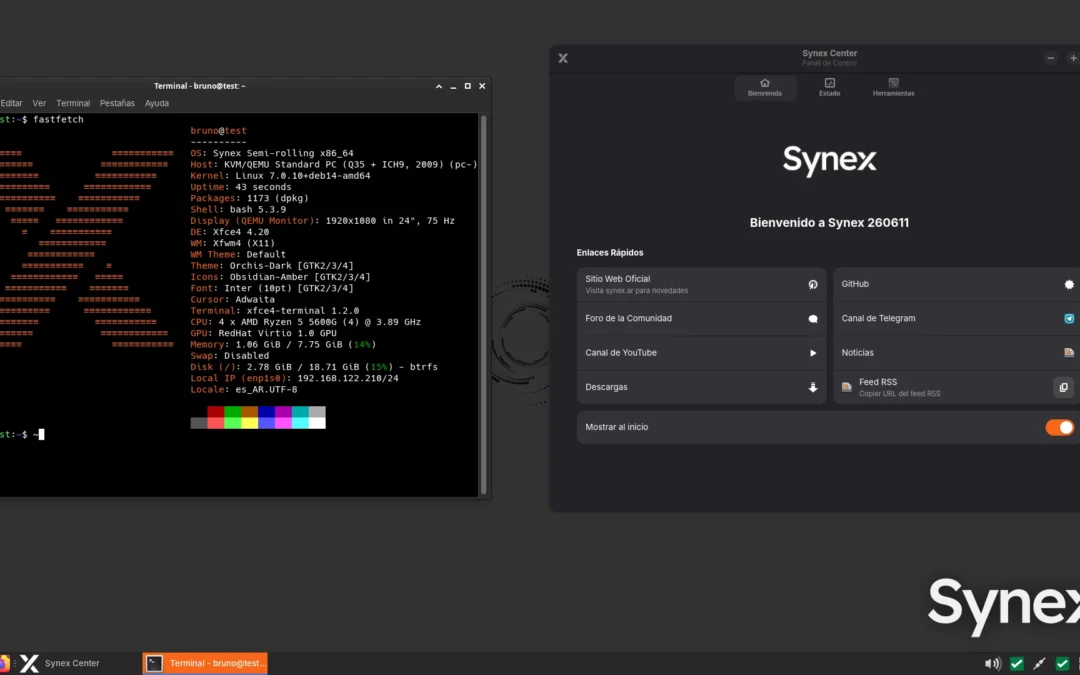
Task: Open the Ver menu in Terminal
Action: pos(39,103)
